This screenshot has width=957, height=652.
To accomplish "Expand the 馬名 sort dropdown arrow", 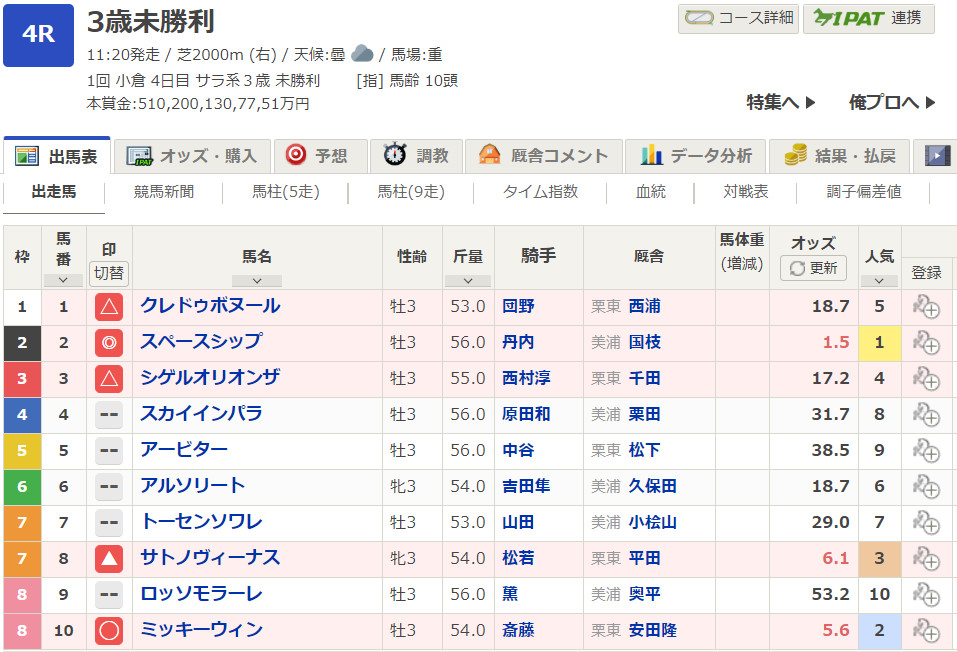I will pyautogui.click(x=257, y=281).
